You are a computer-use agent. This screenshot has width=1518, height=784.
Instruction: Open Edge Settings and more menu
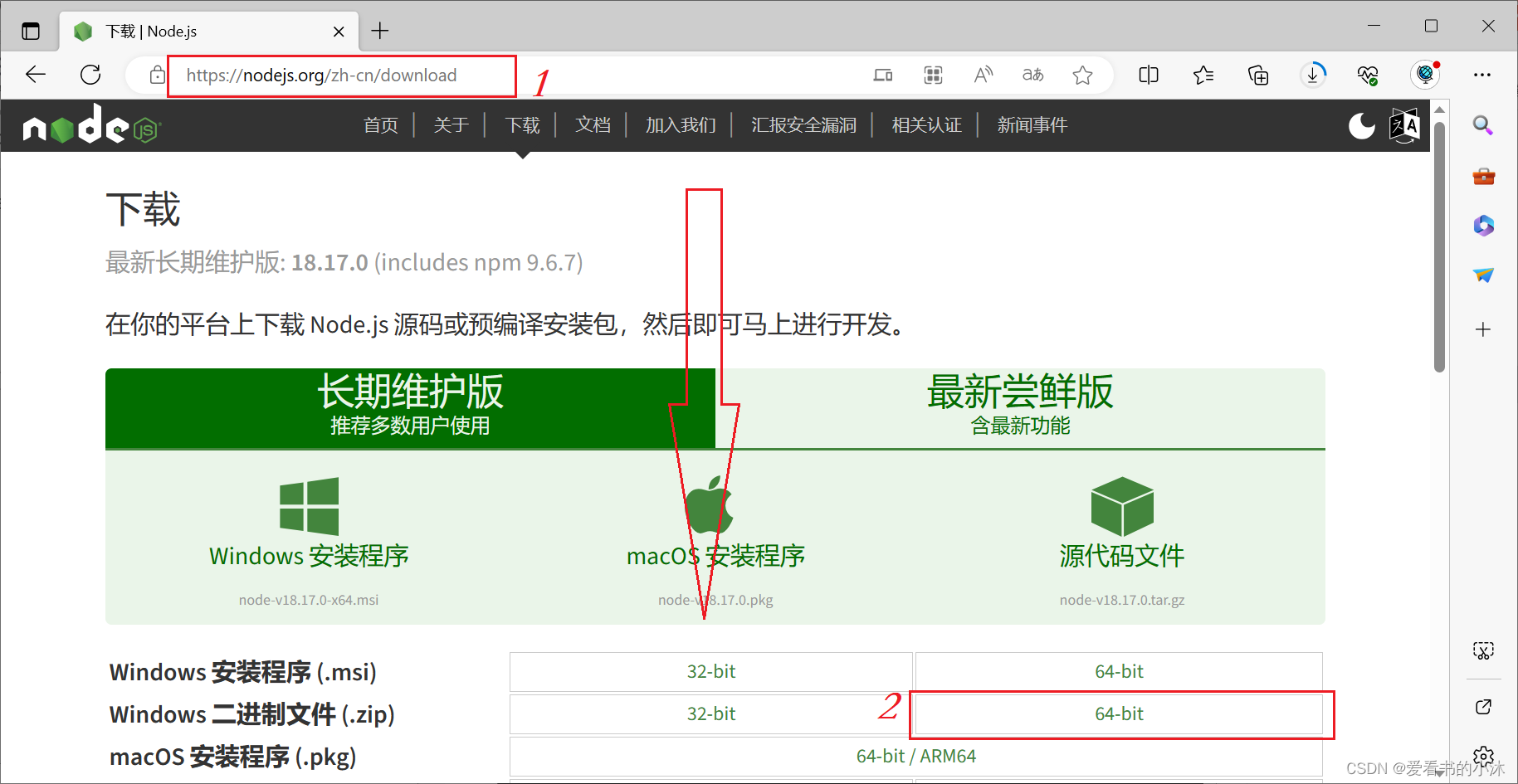pyautogui.click(x=1482, y=75)
